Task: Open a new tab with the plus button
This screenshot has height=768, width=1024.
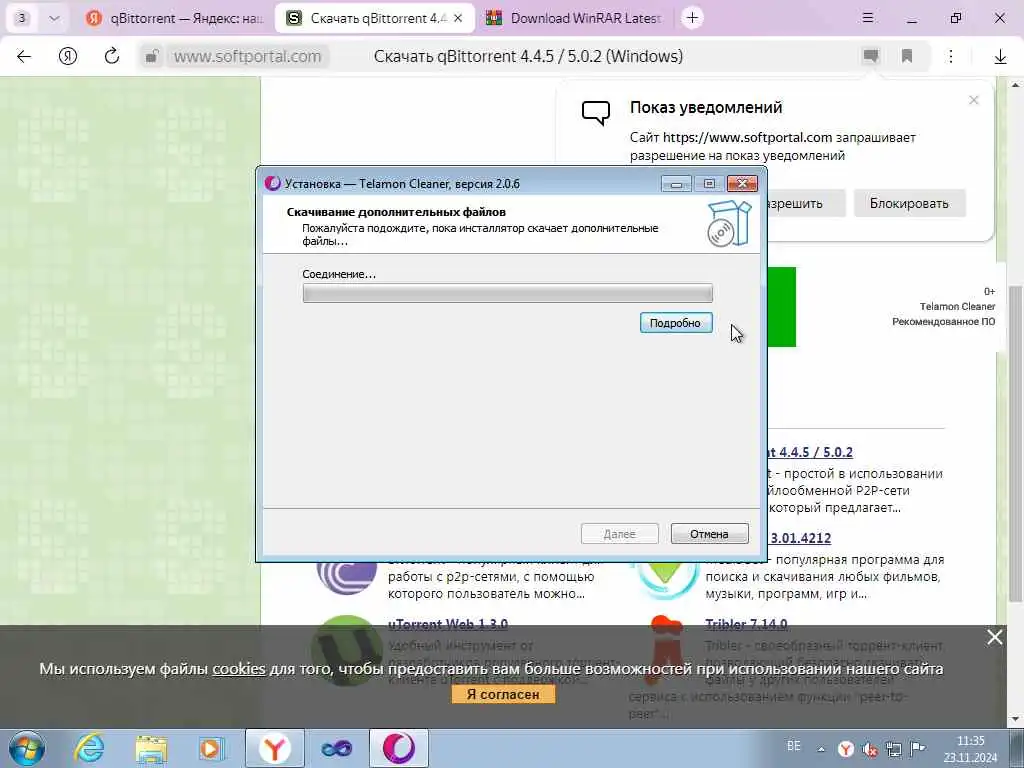Action: click(x=692, y=18)
